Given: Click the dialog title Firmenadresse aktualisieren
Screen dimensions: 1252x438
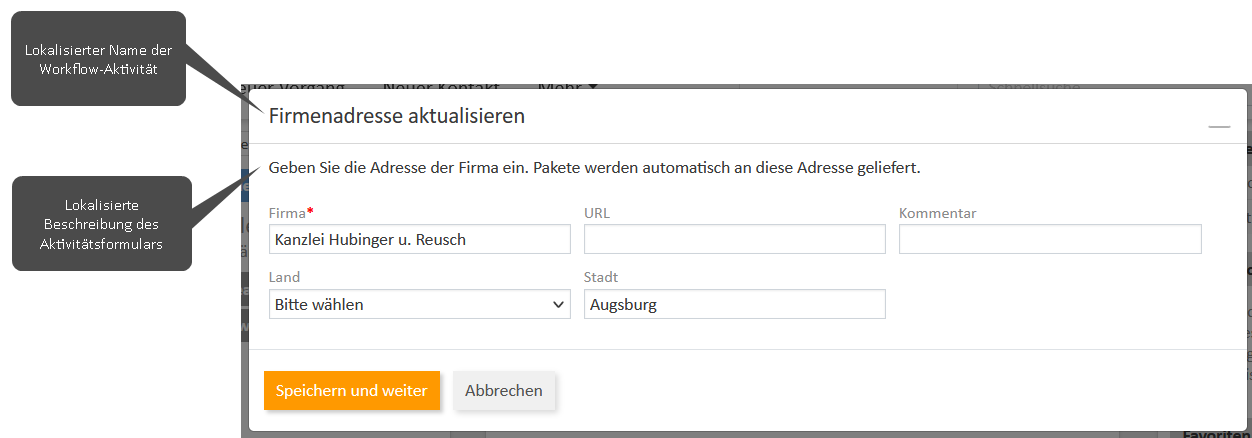Looking at the screenshot, I should coord(397,116).
